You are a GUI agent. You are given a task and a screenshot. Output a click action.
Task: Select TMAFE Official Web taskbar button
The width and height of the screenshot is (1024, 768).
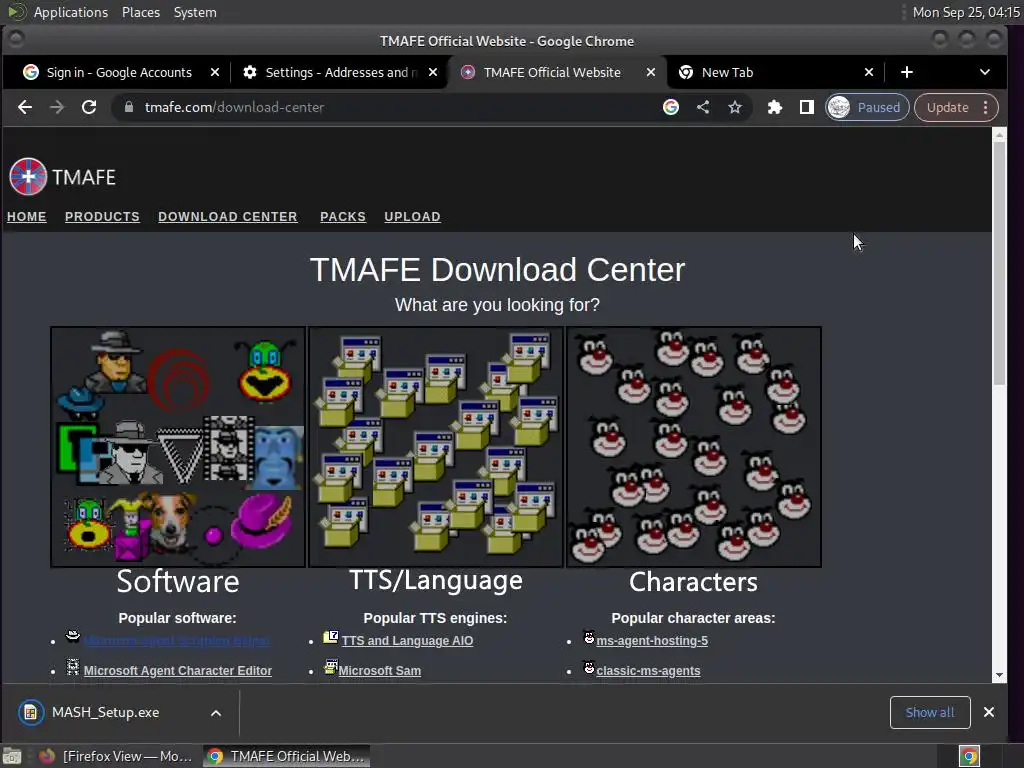click(x=286, y=756)
